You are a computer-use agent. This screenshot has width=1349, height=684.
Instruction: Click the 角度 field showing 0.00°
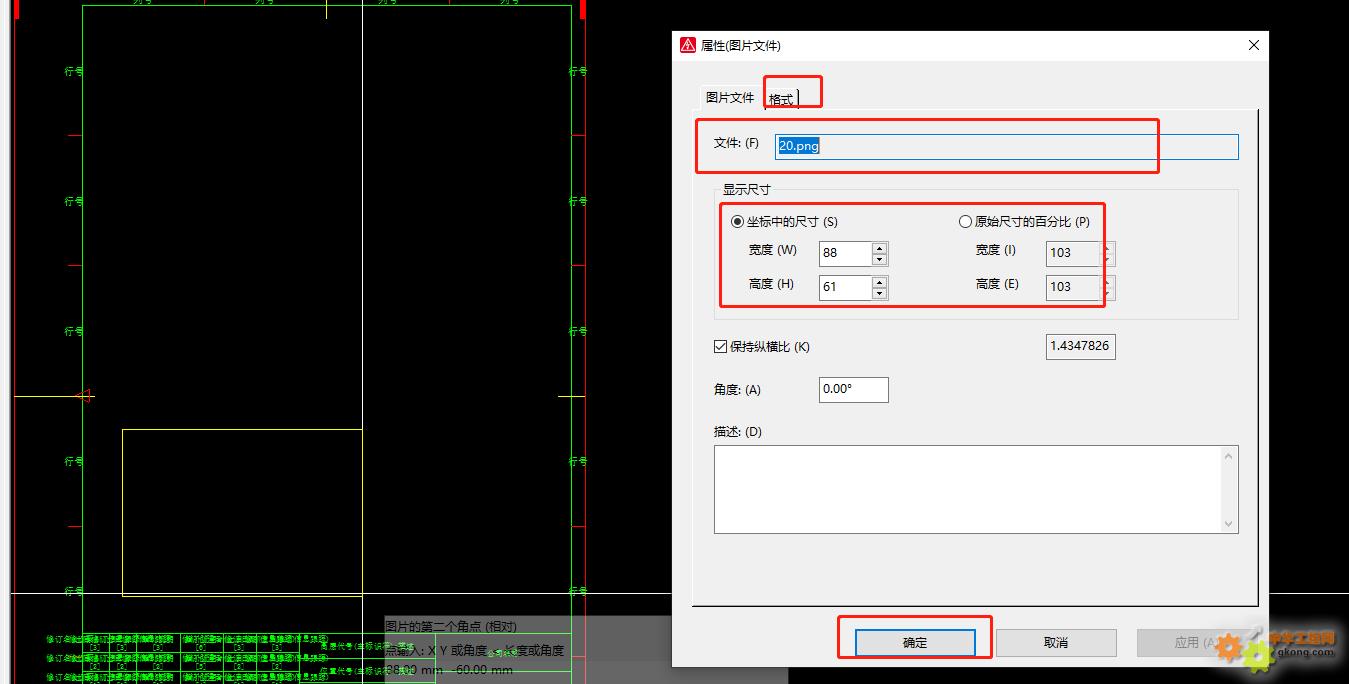[x=852, y=389]
